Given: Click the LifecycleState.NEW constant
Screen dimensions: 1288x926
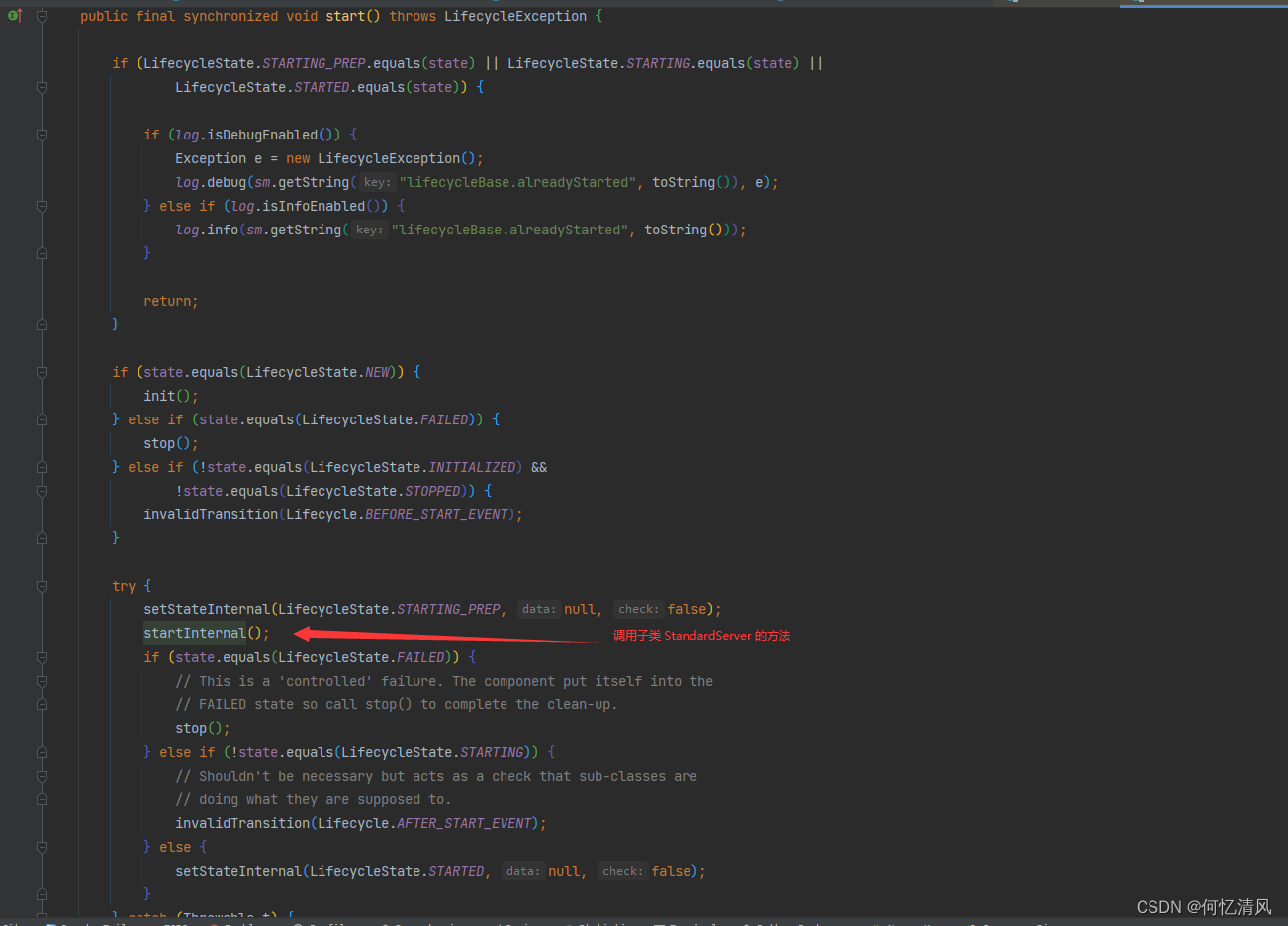Looking at the screenshot, I should coord(318,372).
